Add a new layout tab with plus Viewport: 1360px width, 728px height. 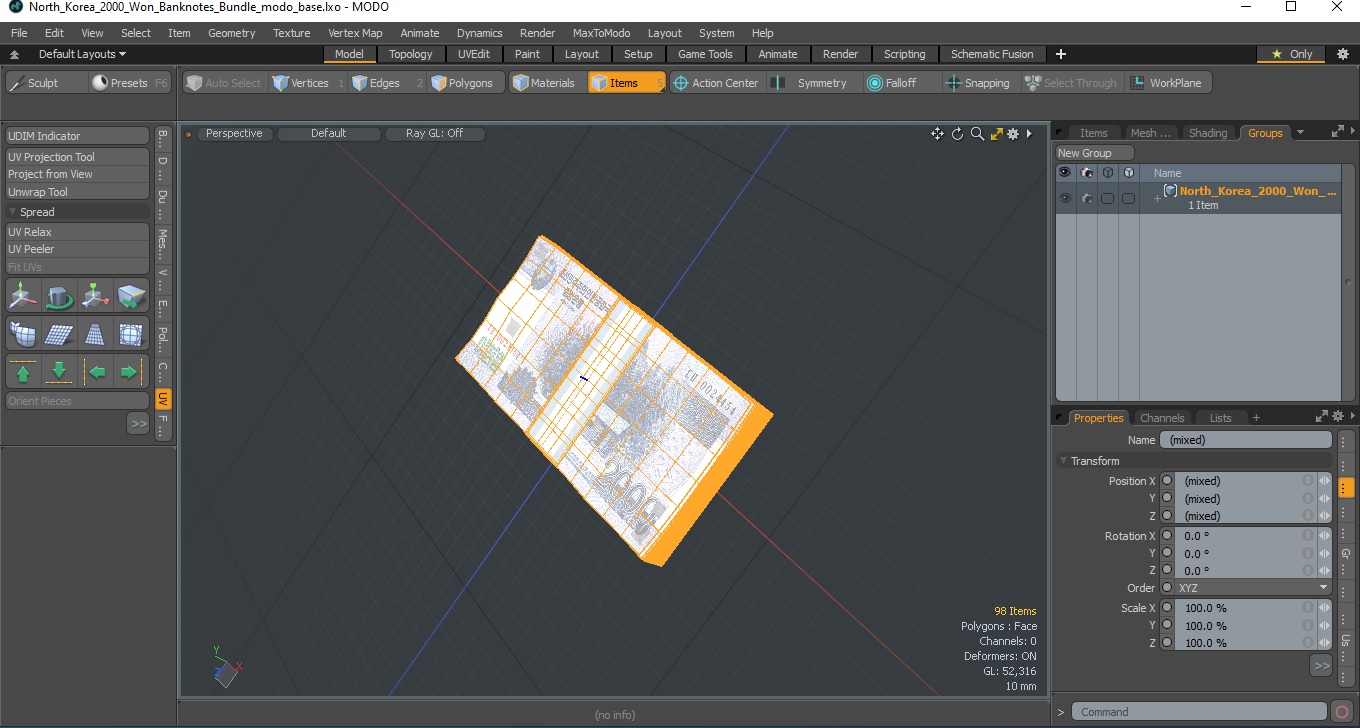[x=1061, y=54]
